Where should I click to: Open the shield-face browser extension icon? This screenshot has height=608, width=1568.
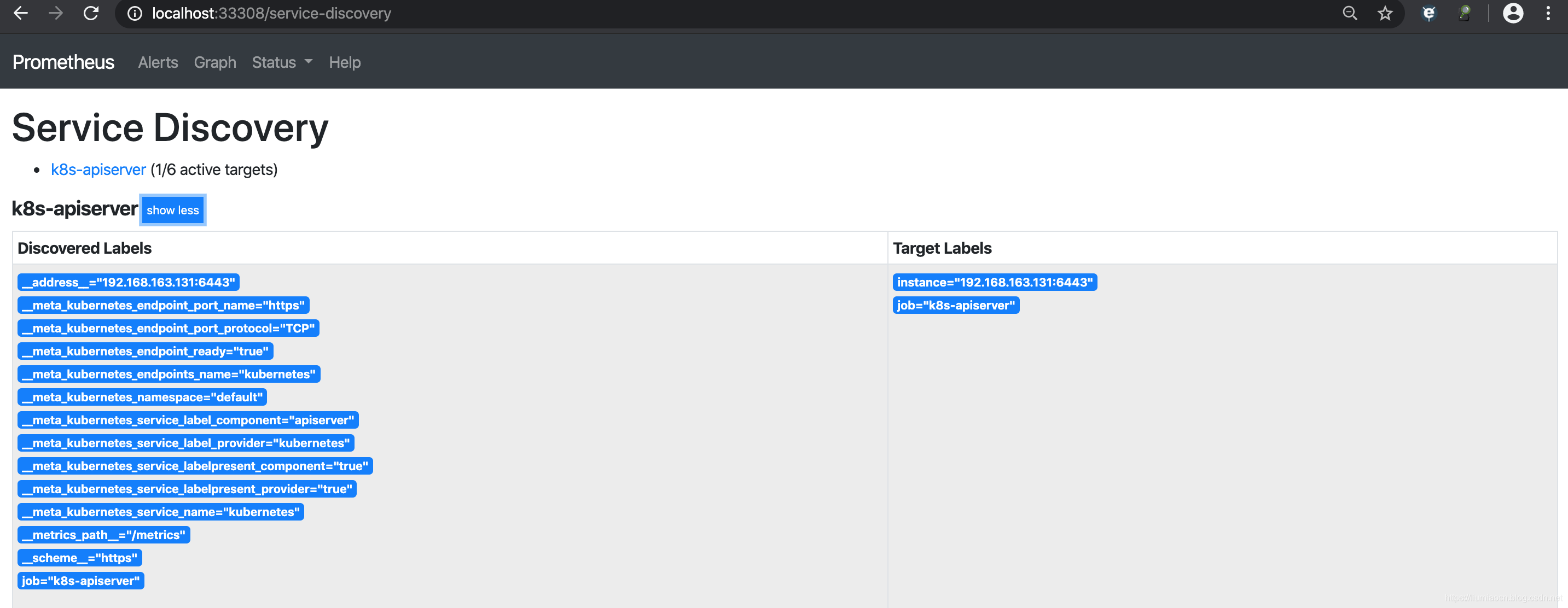tap(1428, 13)
